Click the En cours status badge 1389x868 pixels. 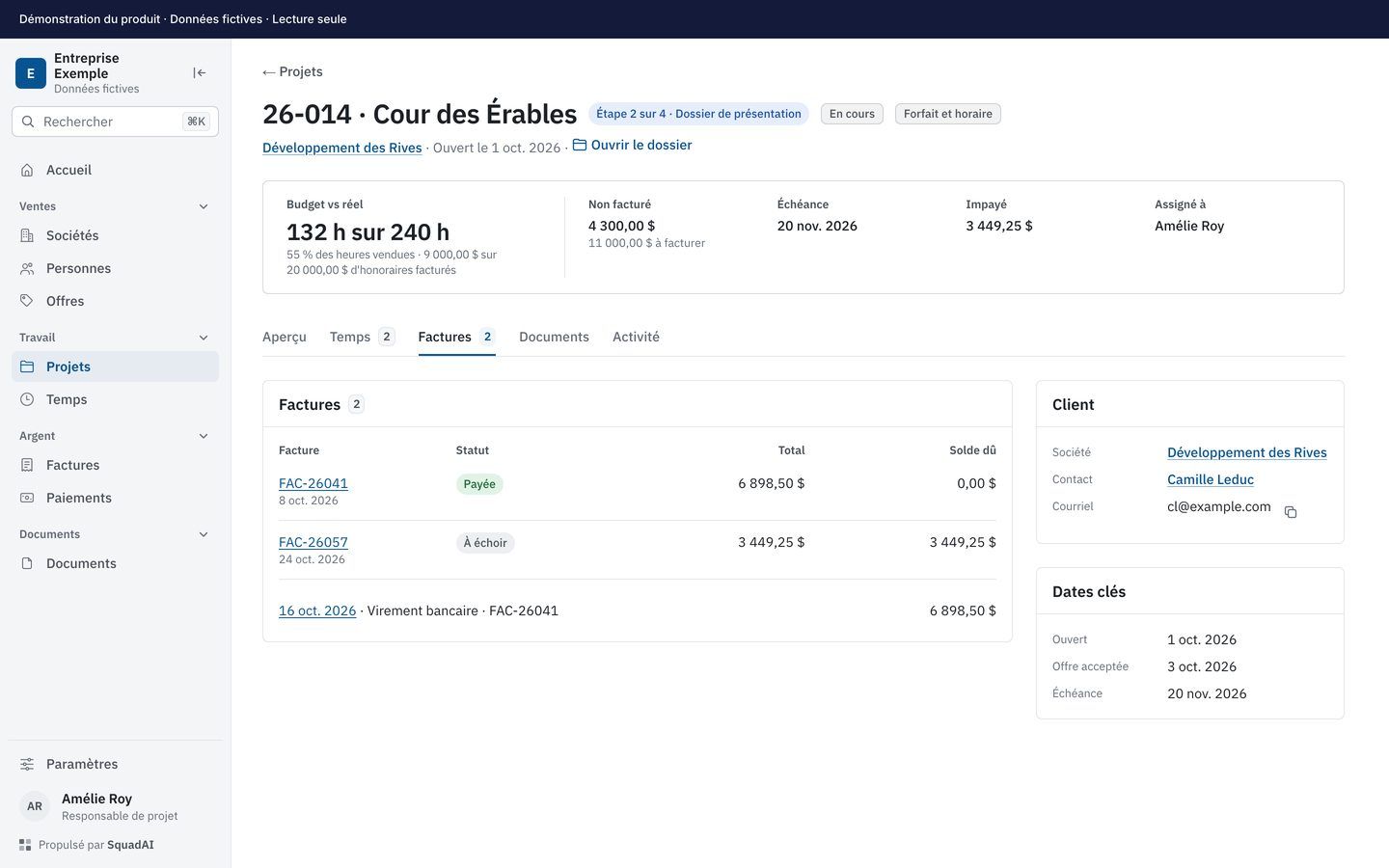[852, 114]
